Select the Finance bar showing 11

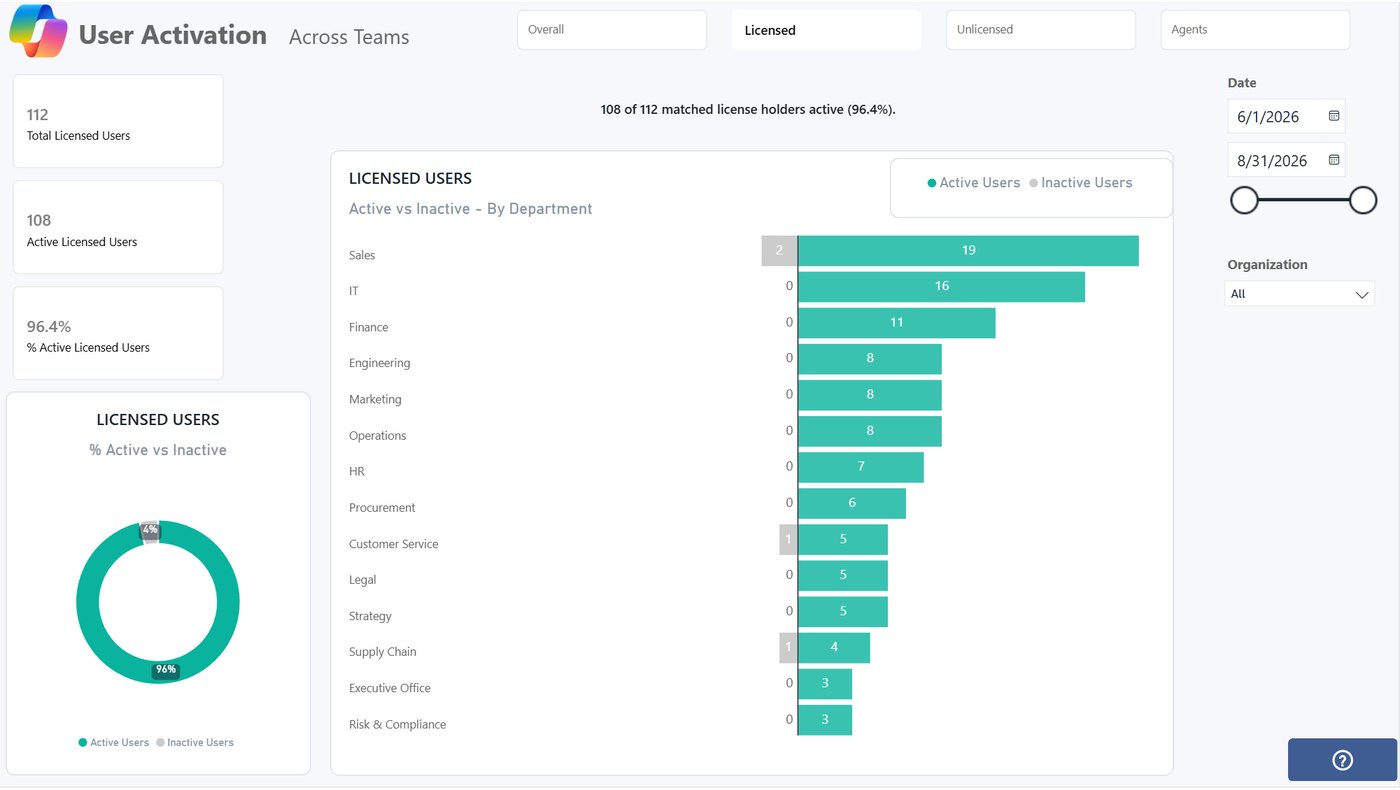click(897, 323)
